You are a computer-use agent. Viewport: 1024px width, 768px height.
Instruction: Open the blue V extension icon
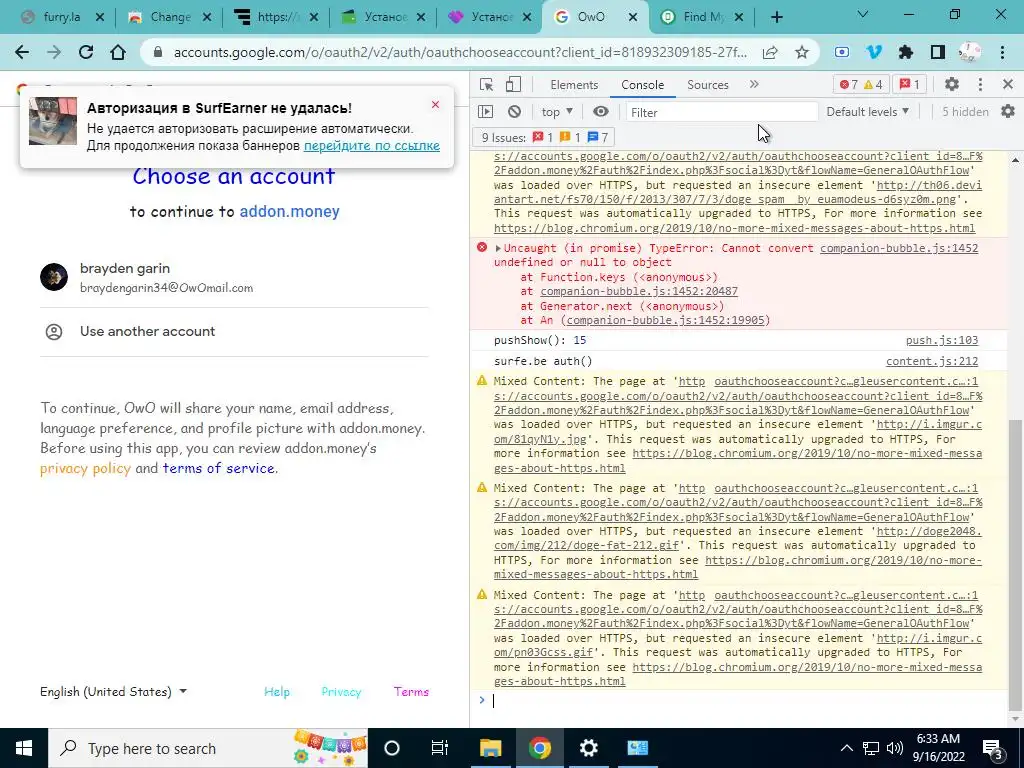point(874,52)
